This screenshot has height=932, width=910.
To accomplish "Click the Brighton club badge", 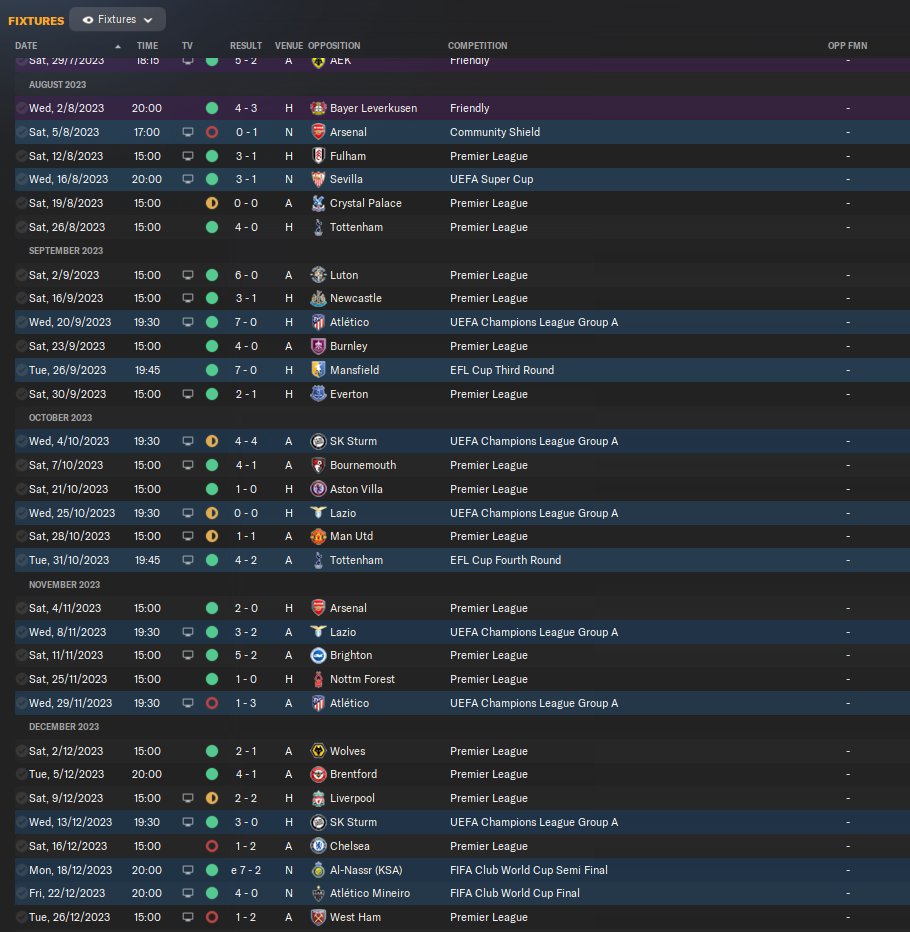I will pos(319,655).
